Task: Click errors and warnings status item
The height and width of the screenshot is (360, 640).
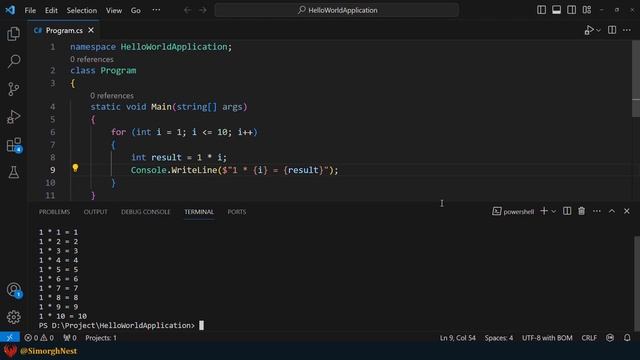Action: (39, 338)
